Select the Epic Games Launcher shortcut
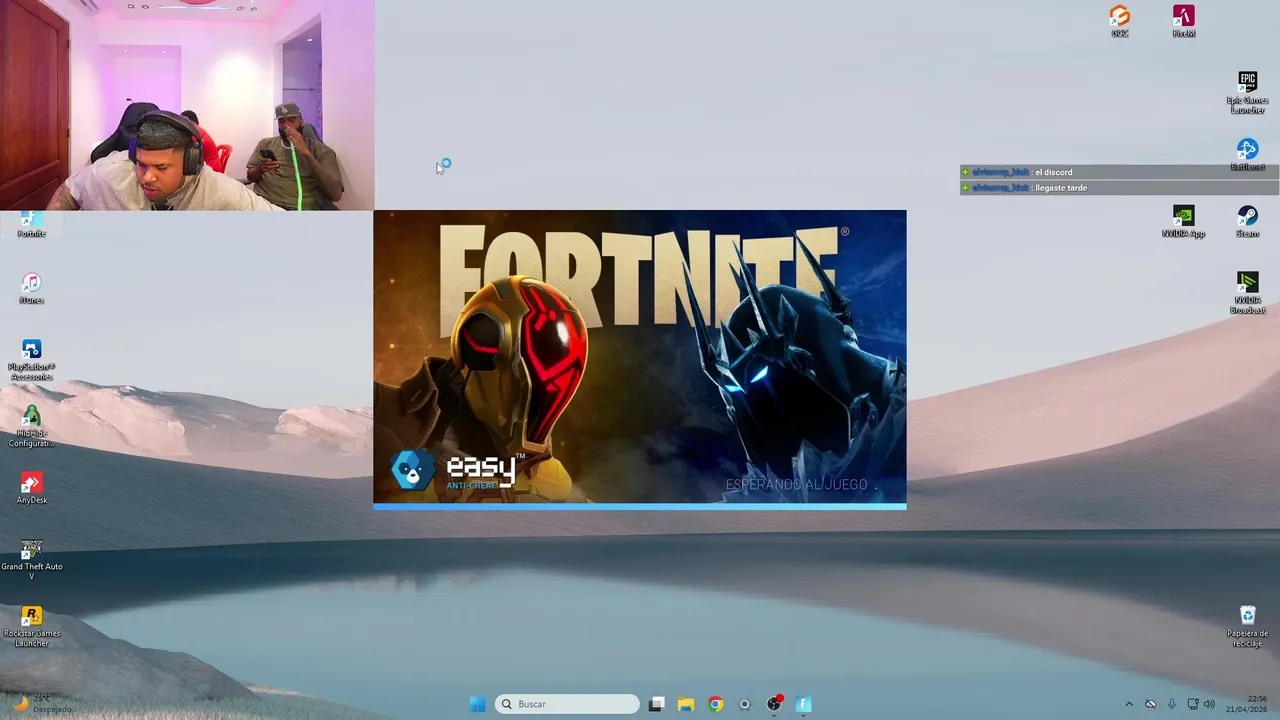Viewport: 1280px width, 720px height. pos(1247,92)
